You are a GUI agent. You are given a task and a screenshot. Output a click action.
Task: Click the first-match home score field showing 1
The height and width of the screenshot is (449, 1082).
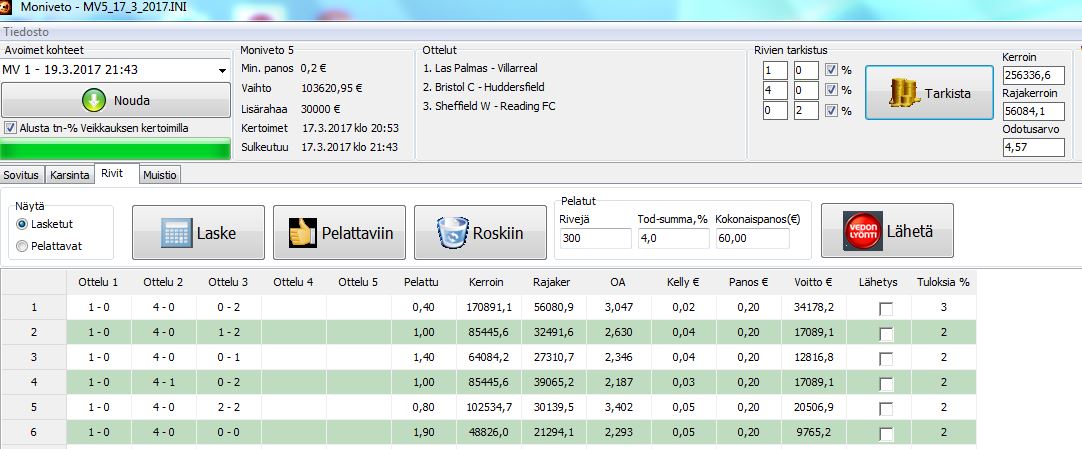click(775, 70)
